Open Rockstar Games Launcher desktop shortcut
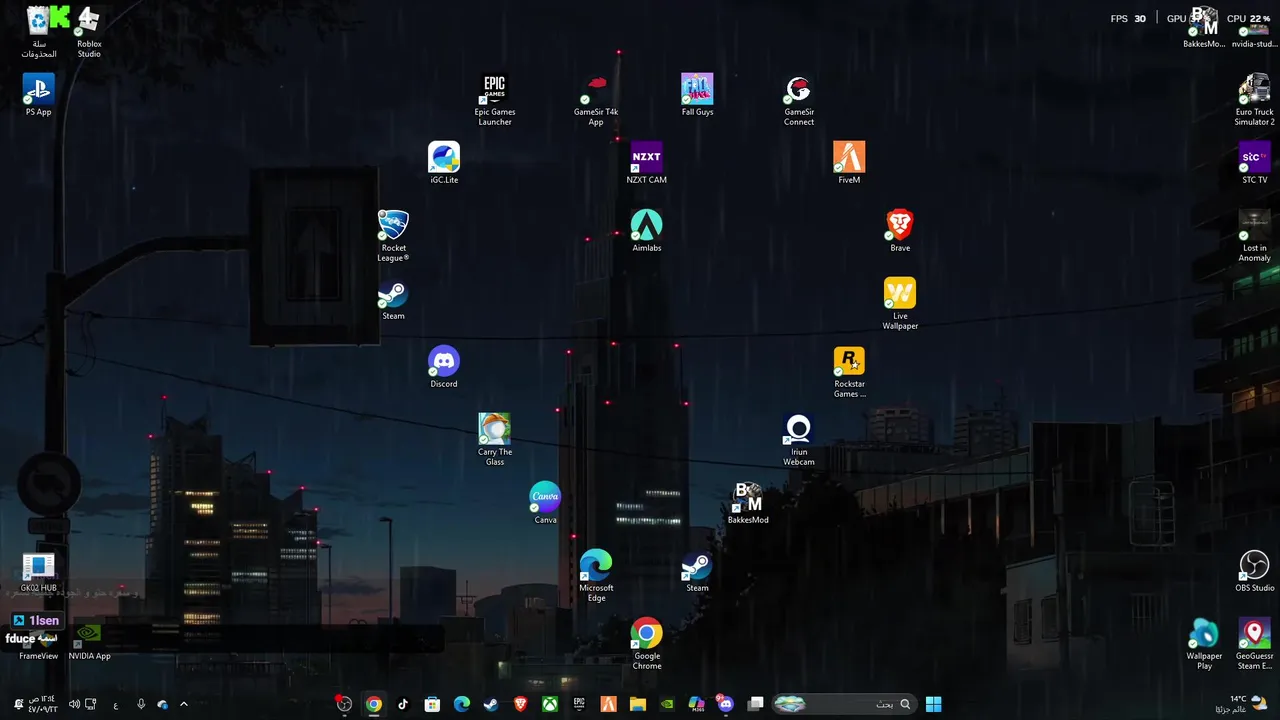The width and height of the screenshot is (1280, 720). point(849,371)
